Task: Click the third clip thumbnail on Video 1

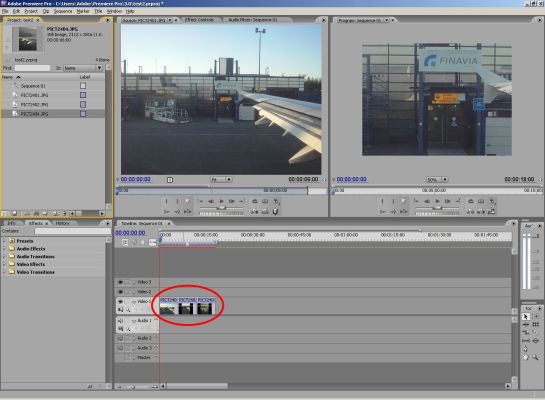Action: click(x=206, y=306)
